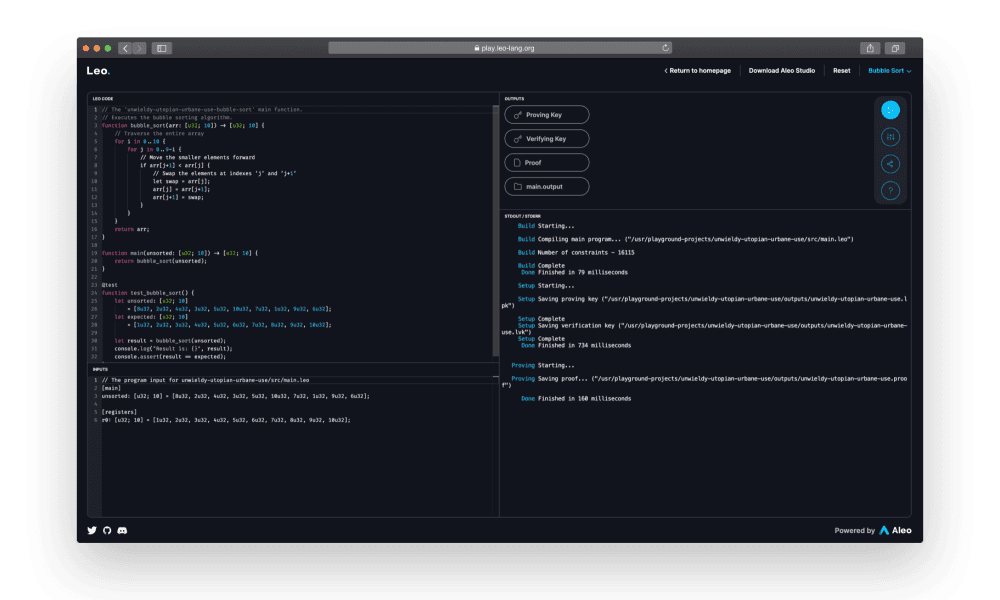
Task: Open the help question mark icon
Action: click(890, 190)
